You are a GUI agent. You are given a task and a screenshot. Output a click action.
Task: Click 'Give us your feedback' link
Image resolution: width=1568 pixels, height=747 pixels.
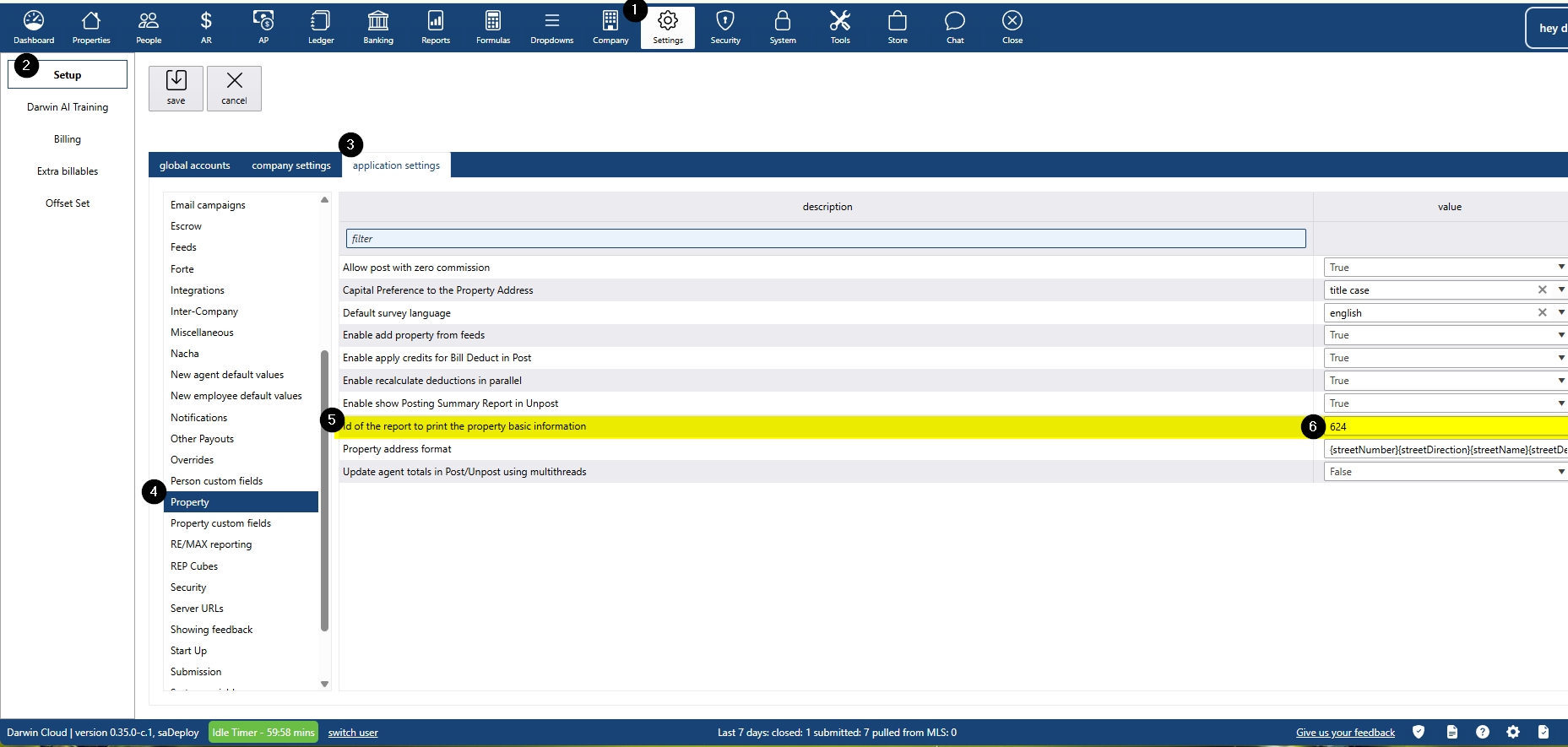click(x=1345, y=733)
